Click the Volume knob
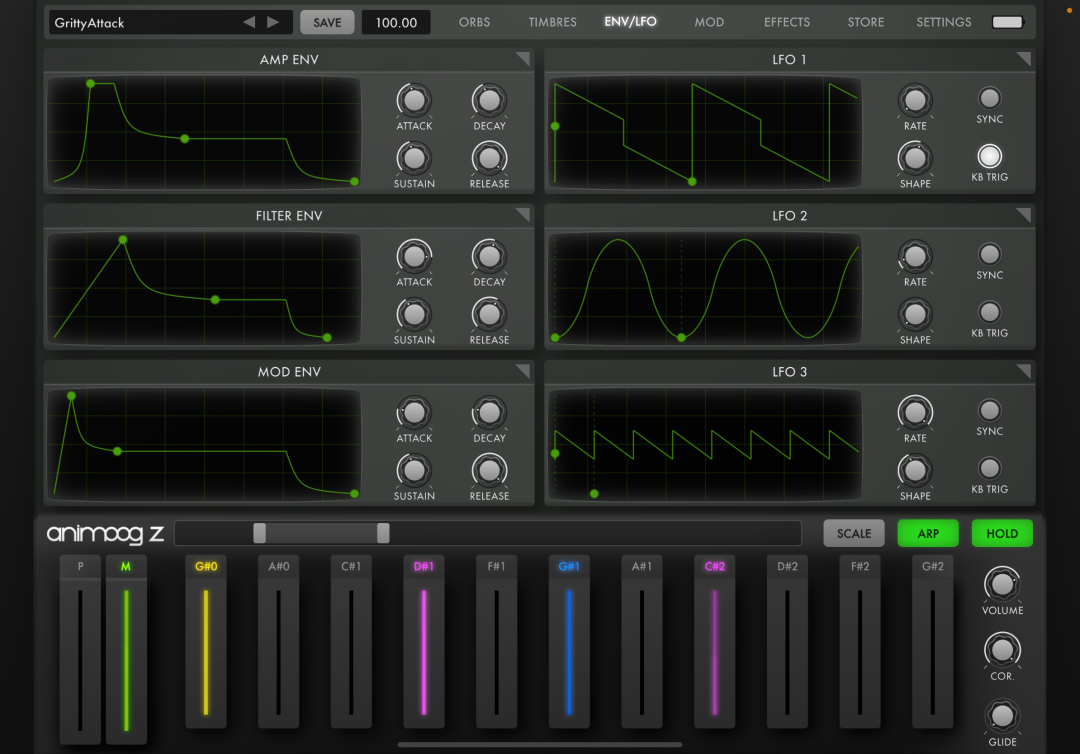Image resolution: width=1080 pixels, height=754 pixels. point(1002,585)
